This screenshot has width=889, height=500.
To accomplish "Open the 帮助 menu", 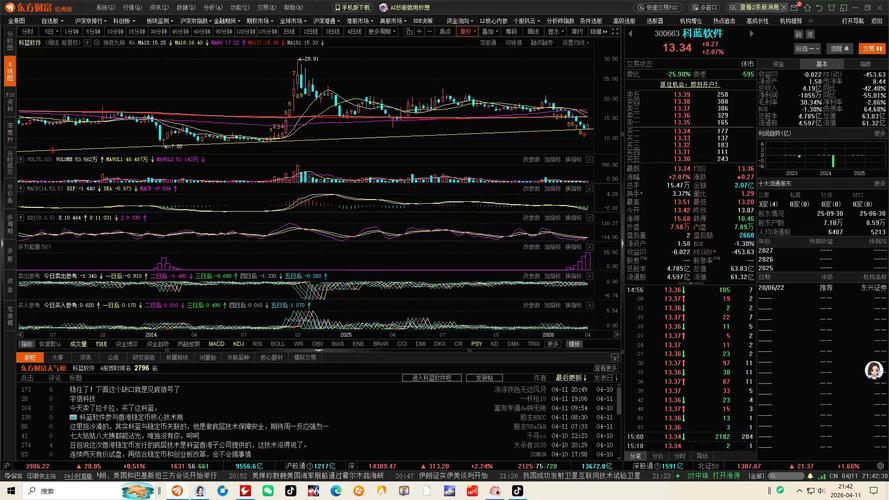I will click(x=293, y=7).
